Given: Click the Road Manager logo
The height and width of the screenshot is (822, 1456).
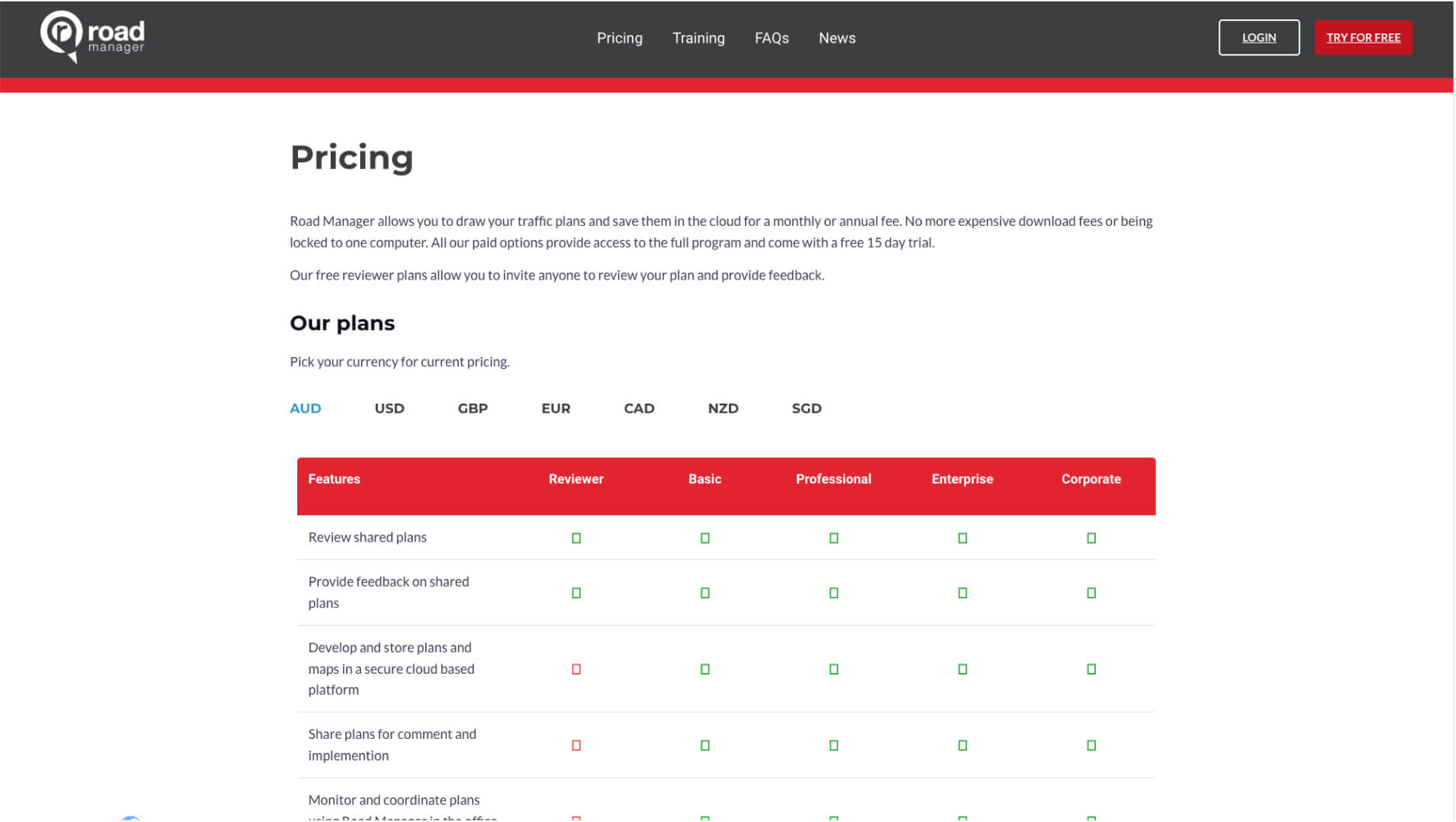Looking at the screenshot, I should point(92,36).
